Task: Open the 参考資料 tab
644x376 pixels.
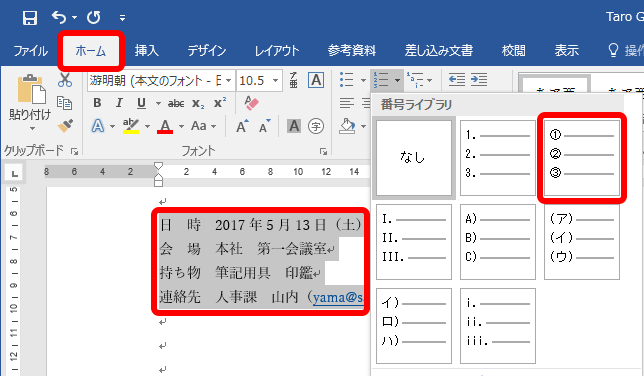Action: tap(352, 51)
